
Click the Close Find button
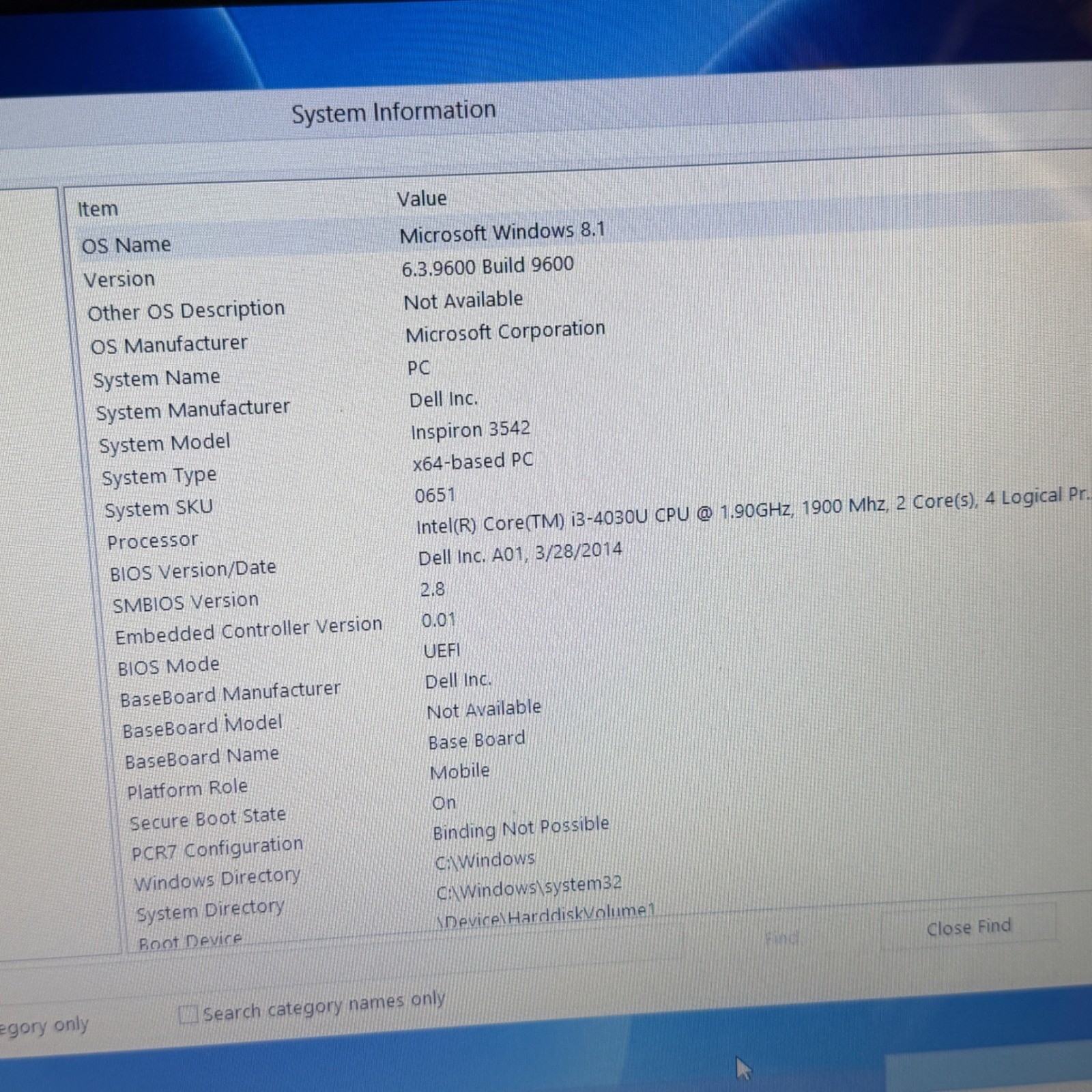(x=968, y=928)
